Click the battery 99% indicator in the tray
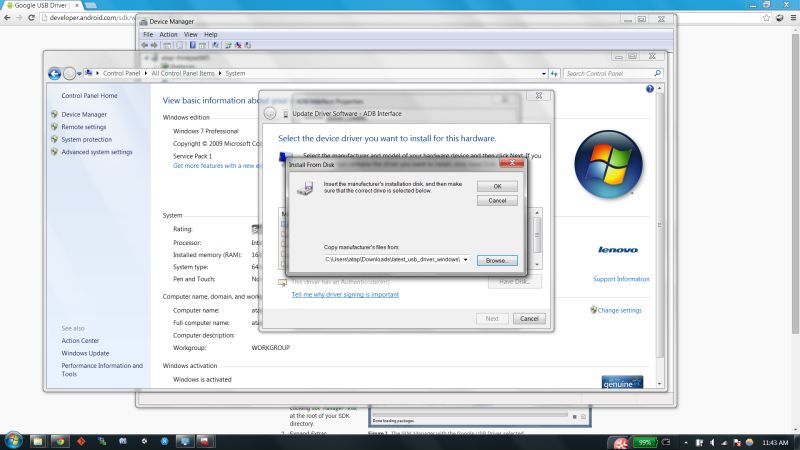The height and width of the screenshot is (450, 800). click(x=645, y=442)
